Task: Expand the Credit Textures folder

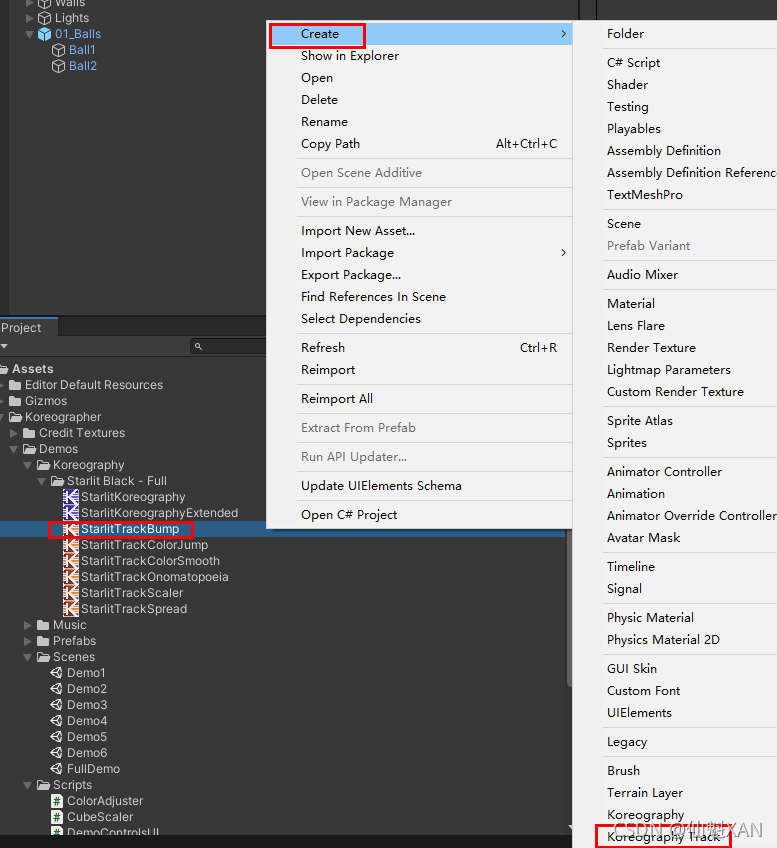Action: [15, 433]
